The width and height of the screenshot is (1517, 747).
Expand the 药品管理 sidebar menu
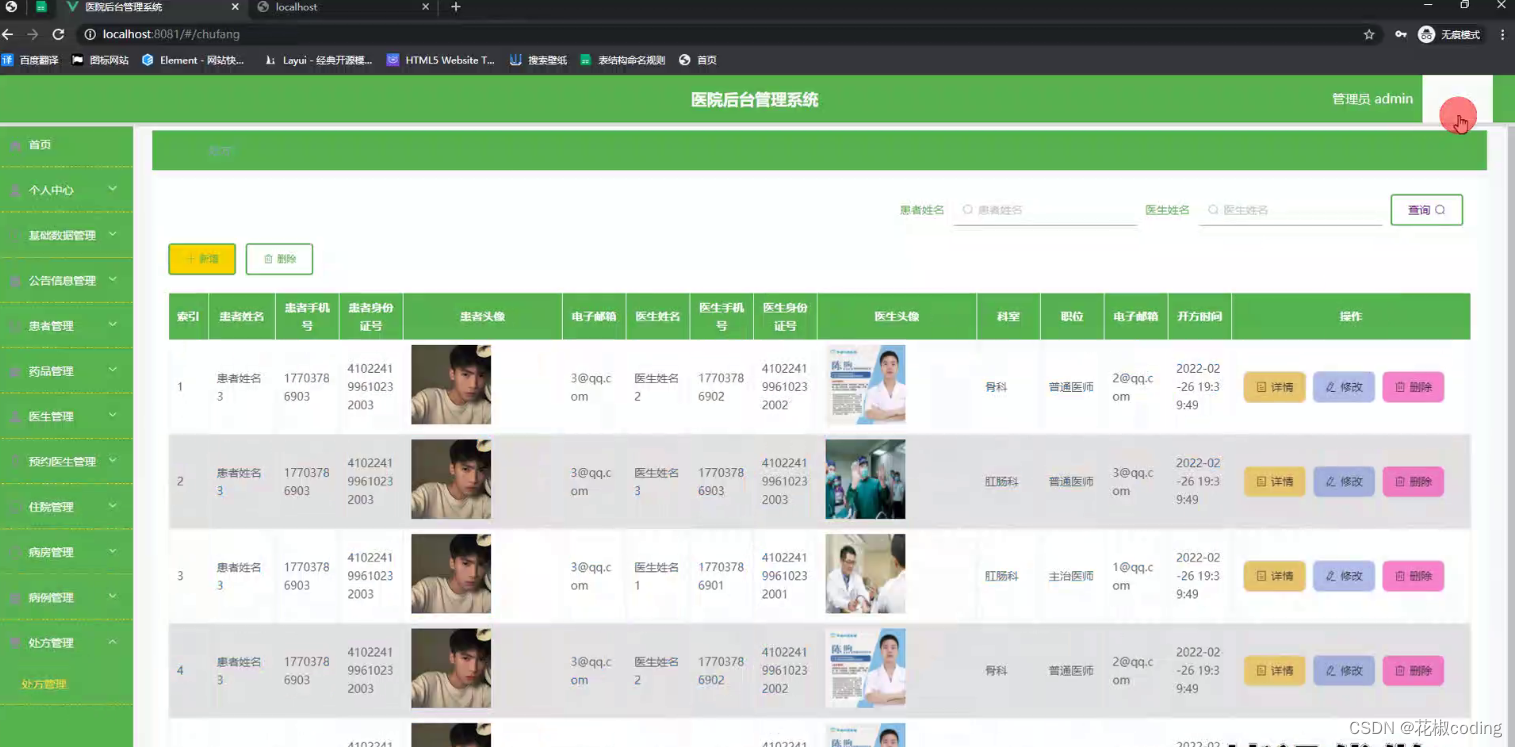pyautogui.click(x=66, y=371)
